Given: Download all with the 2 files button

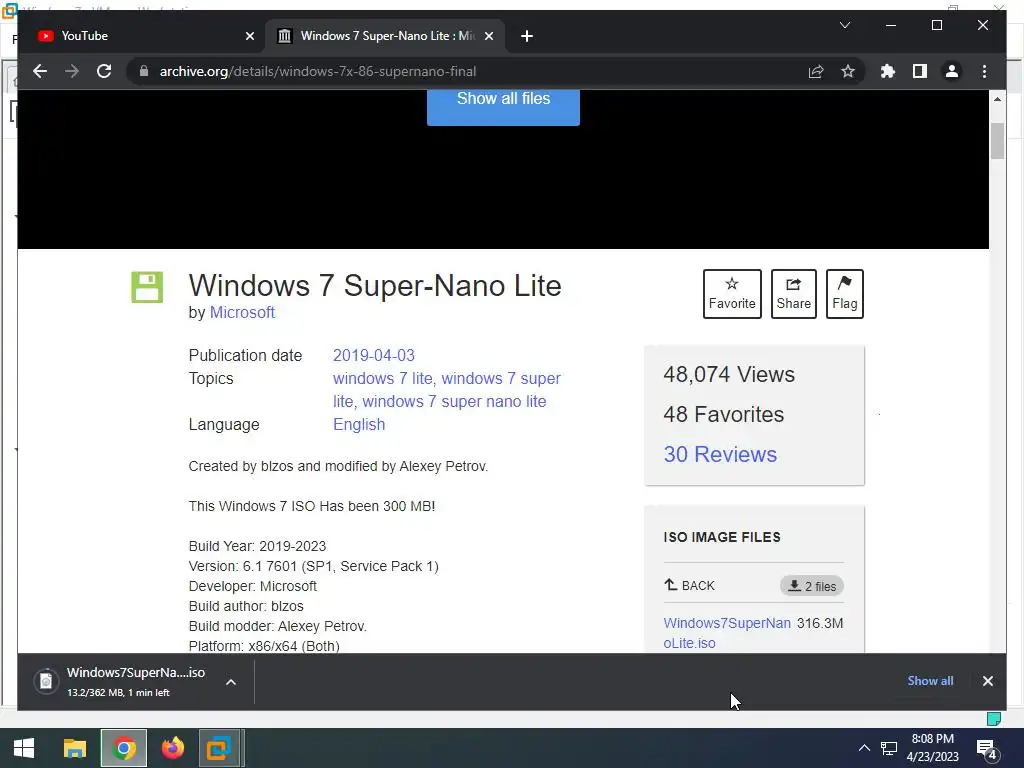Looking at the screenshot, I should [x=812, y=586].
